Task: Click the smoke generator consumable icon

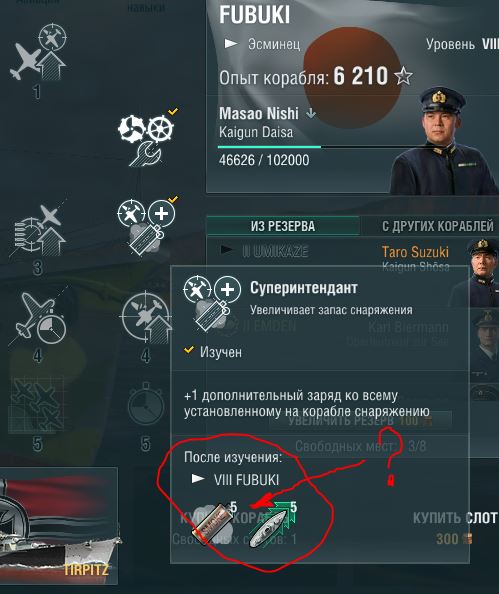Action: [x=213, y=523]
